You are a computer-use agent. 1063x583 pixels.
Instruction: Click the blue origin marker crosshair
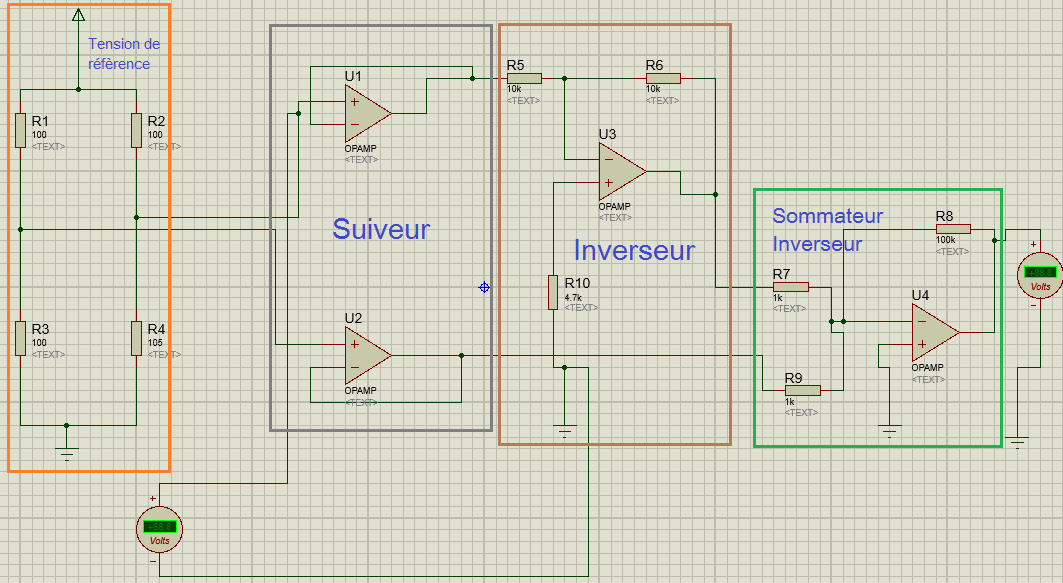tap(484, 287)
